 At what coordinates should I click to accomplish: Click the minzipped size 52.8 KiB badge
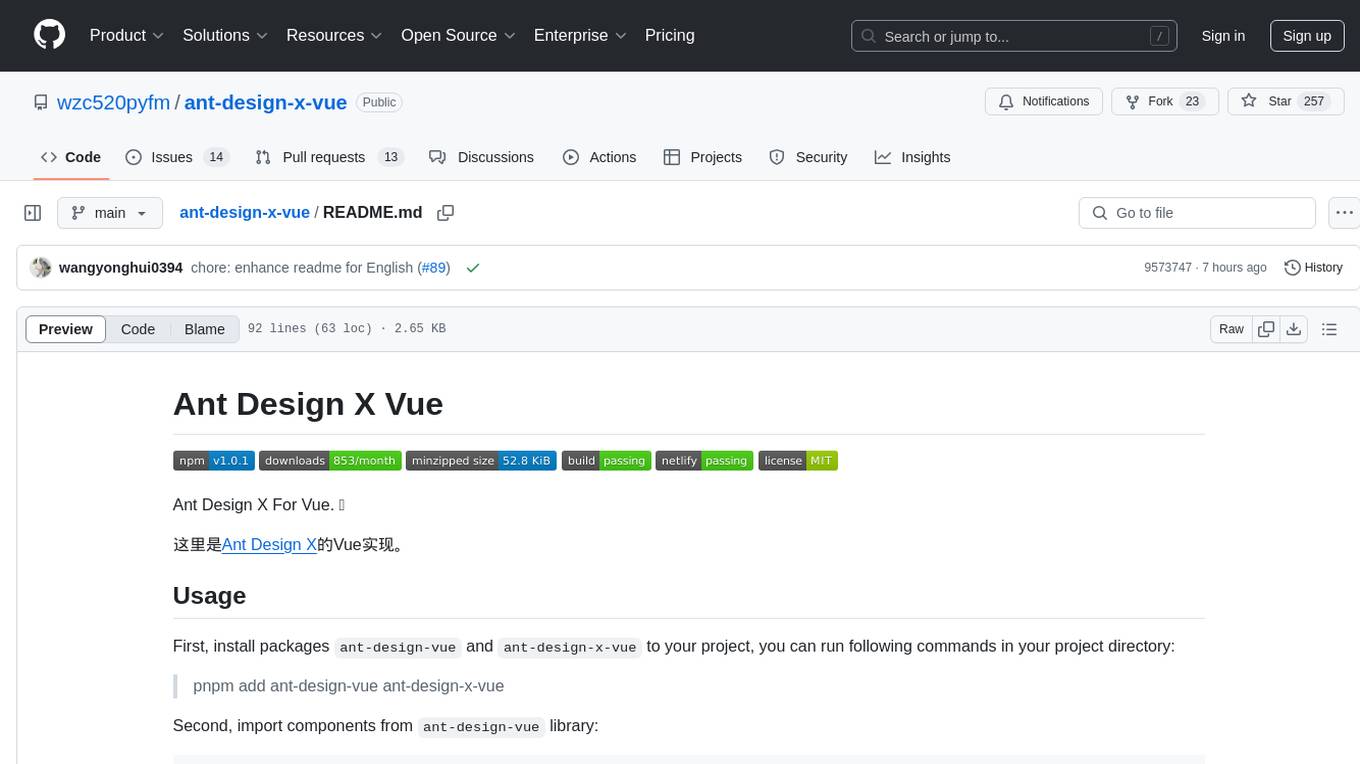[x=481, y=461]
